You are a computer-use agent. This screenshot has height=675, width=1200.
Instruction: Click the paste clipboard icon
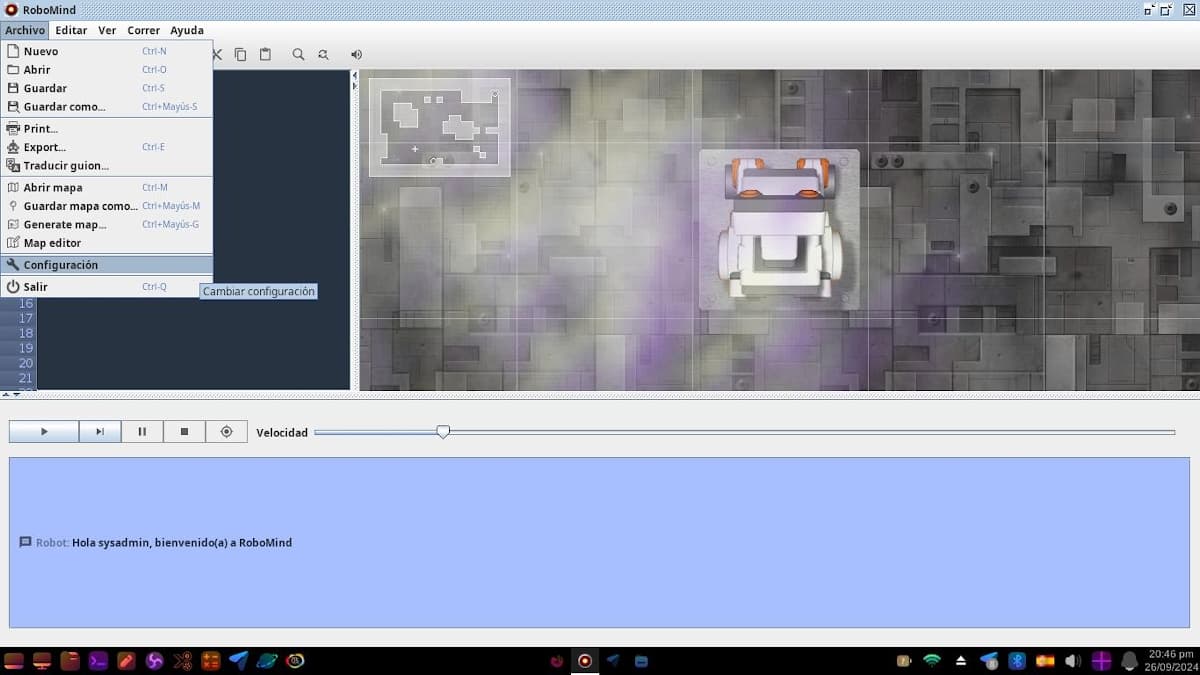265,55
